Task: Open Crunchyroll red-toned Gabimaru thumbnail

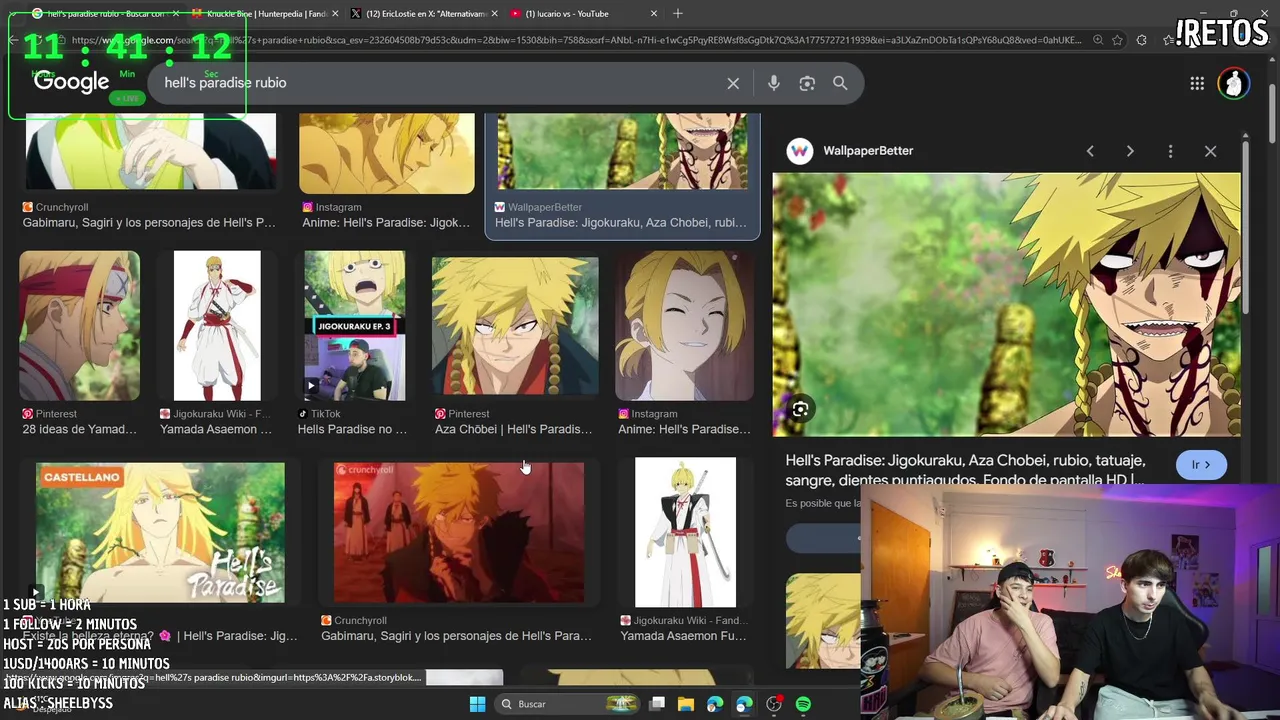Action: coord(459,532)
